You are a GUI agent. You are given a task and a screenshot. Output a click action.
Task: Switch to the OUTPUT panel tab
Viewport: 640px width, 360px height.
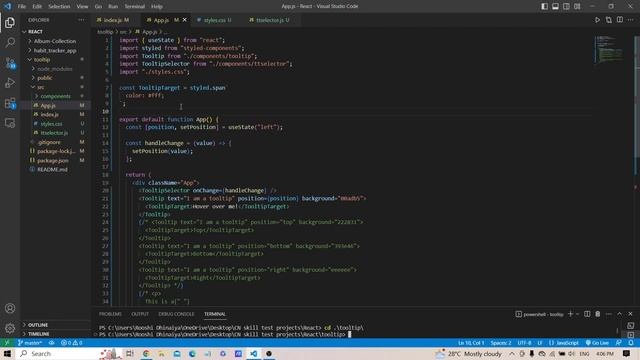coord(140,314)
